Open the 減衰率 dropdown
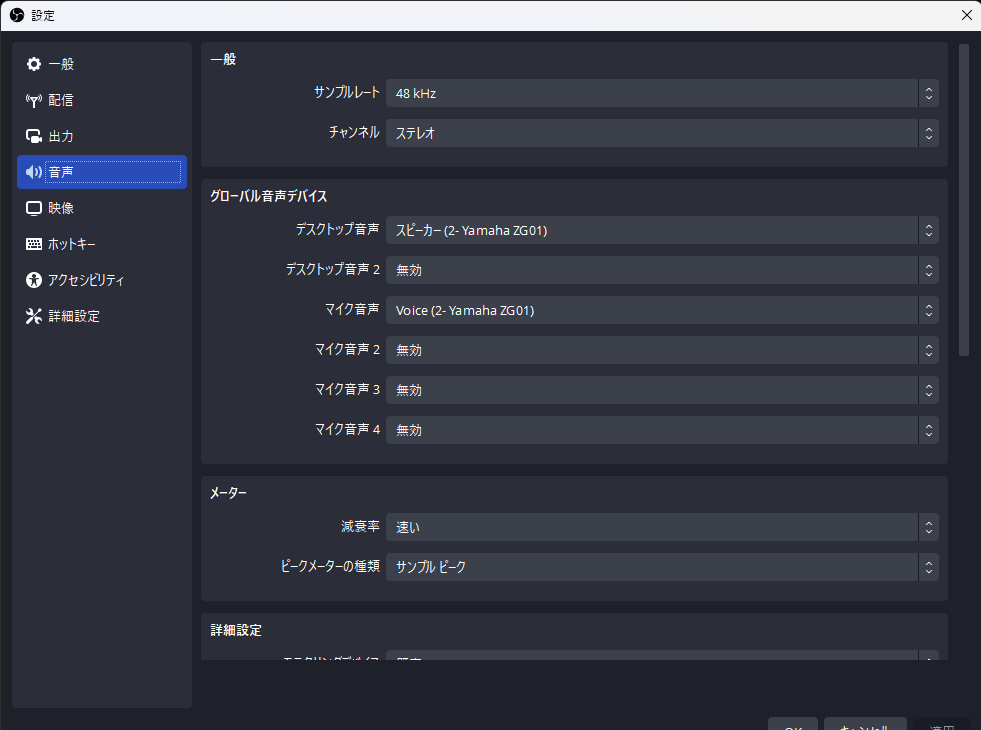The height and width of the screenshot is (730, 981). tap(661, 527)
